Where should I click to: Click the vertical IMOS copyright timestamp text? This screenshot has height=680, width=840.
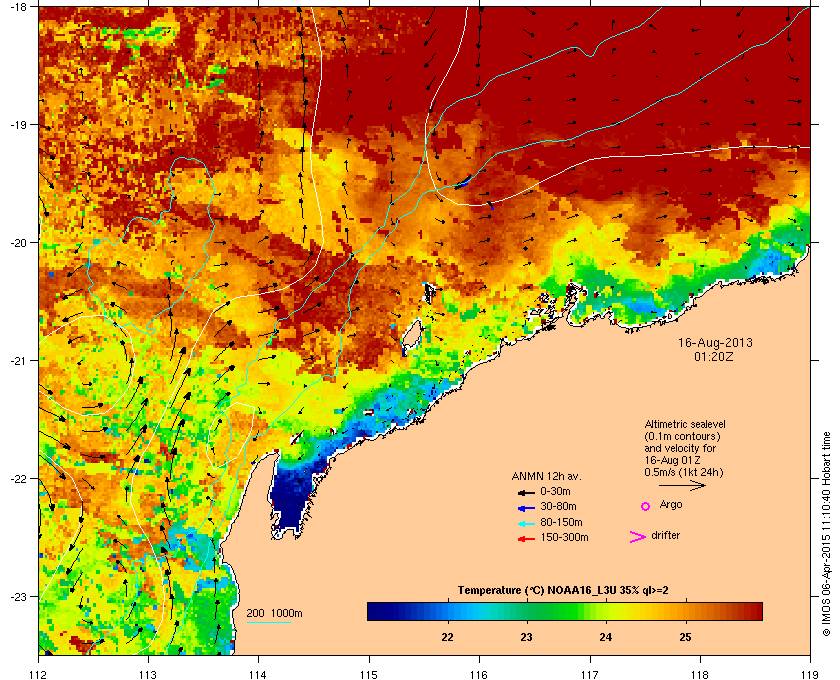(826, 532)
